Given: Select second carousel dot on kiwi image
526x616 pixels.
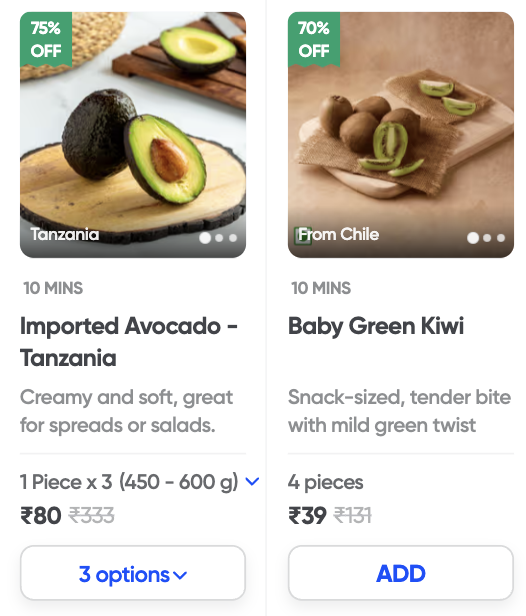Looking at the screenshot, I should coord(487,238).
